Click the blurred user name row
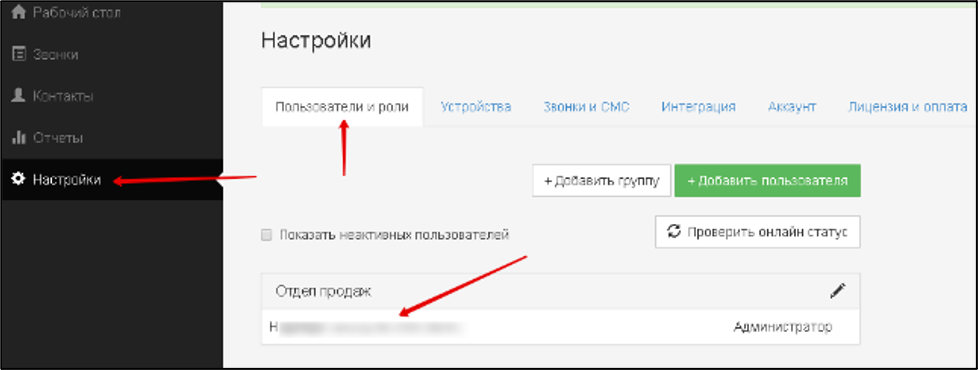The image size is (979, 370). coord(561,326)
